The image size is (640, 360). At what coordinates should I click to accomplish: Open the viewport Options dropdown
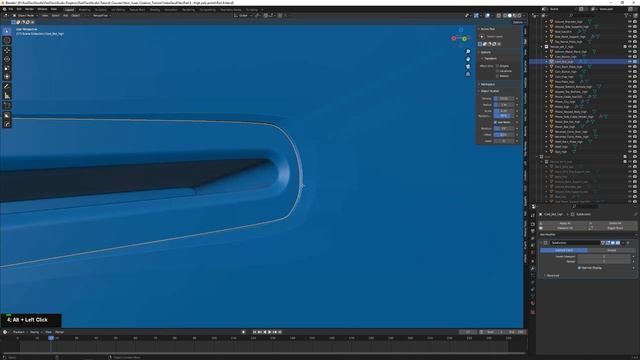(518, 22)
